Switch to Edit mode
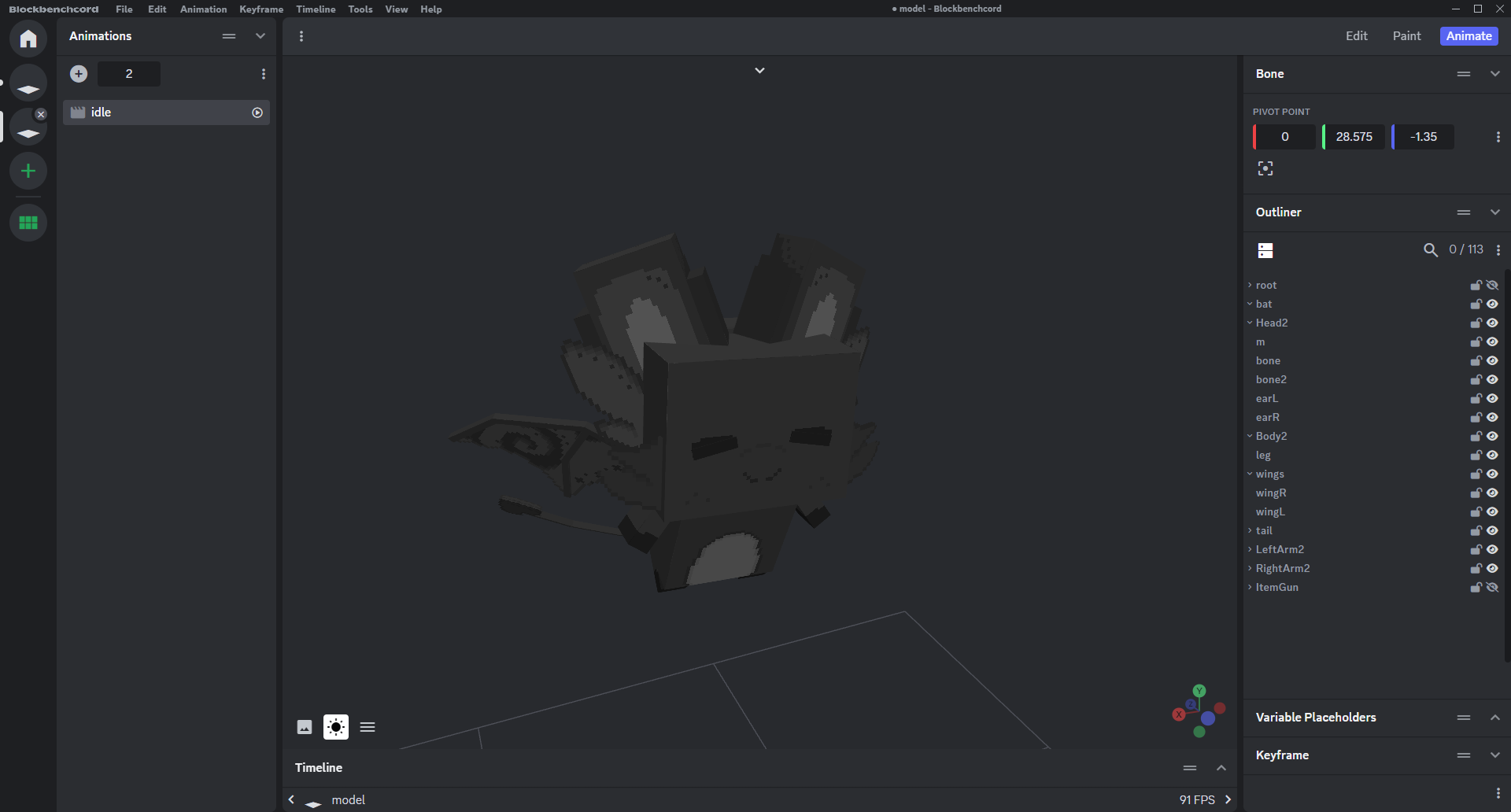The width and height of the screenshot is (1511, 812). pos(1356,36)
